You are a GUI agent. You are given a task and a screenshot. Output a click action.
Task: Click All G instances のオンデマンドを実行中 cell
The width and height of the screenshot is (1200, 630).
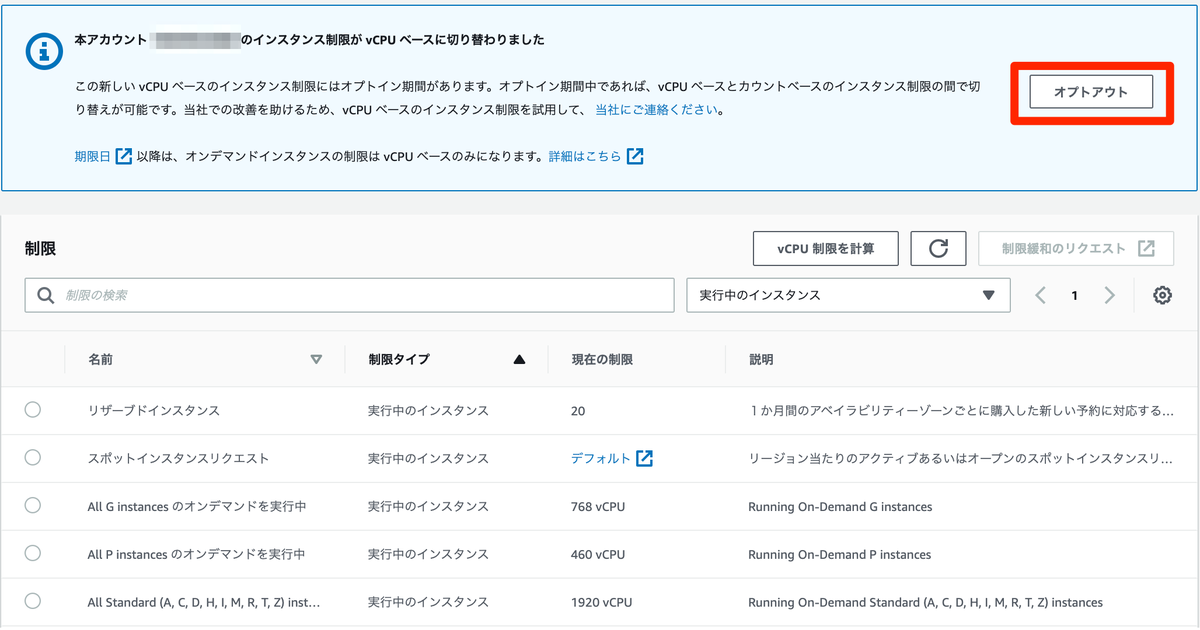197,507
